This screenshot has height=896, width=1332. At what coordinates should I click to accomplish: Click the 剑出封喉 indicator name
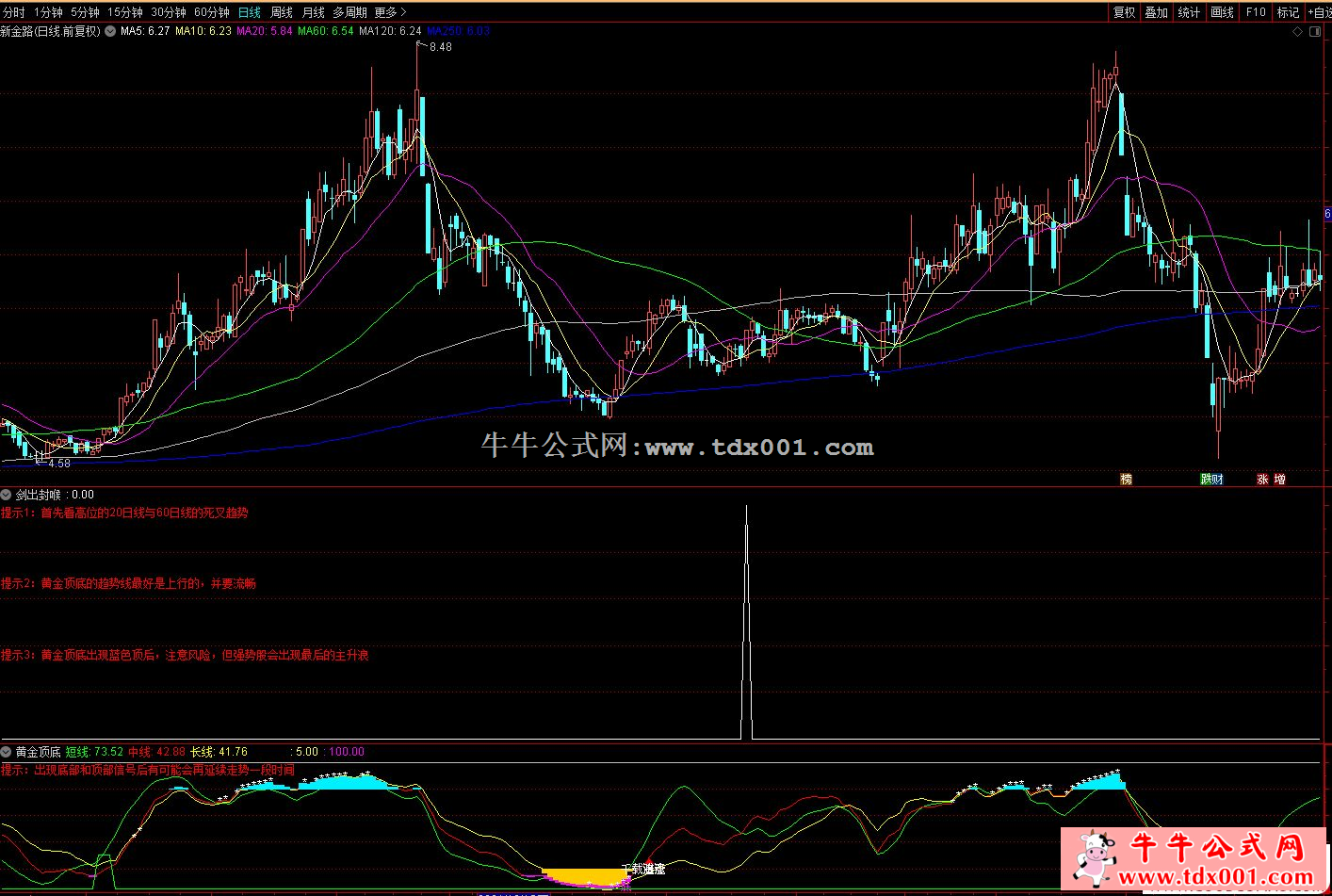(39, 495)
